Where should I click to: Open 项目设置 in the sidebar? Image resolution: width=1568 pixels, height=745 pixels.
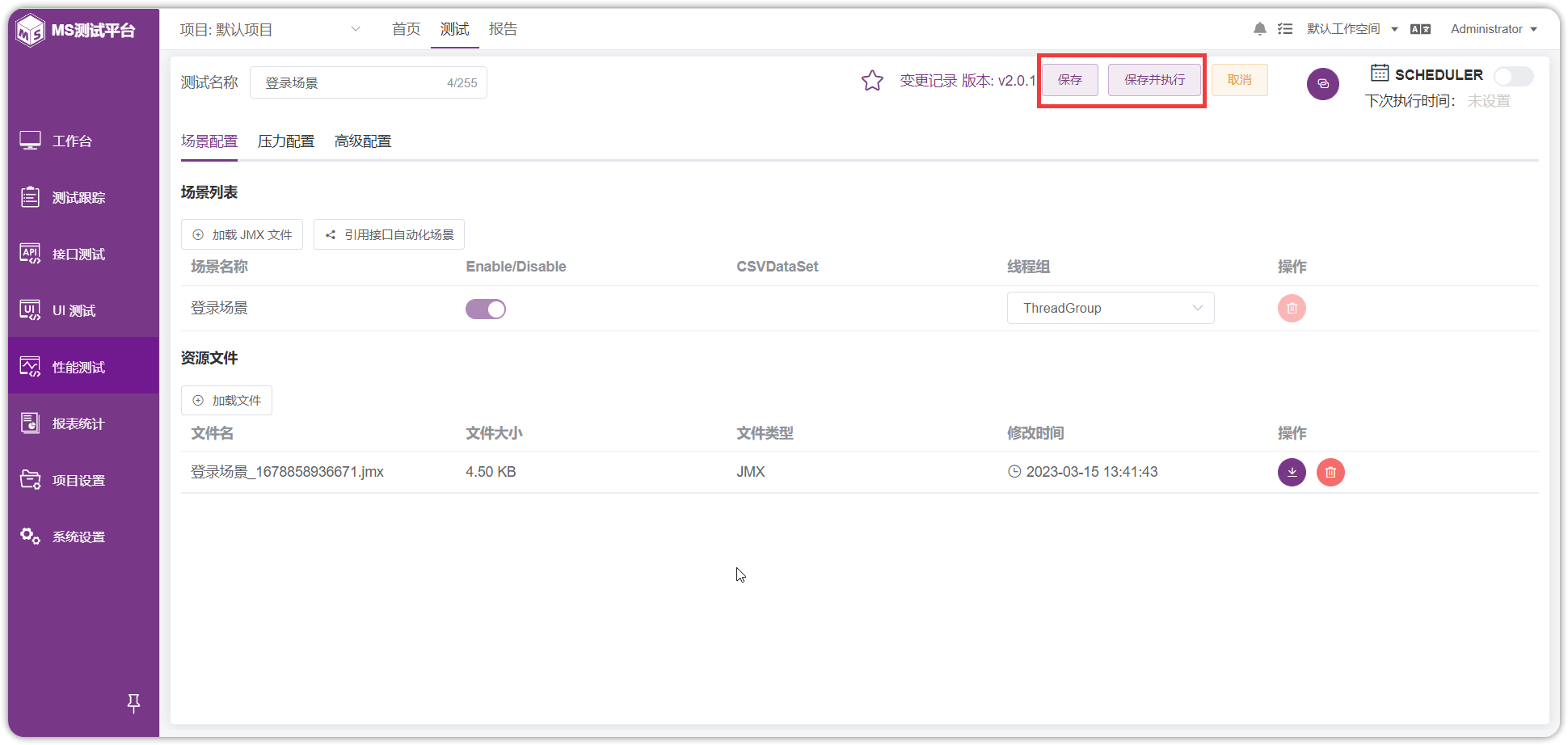83,480
